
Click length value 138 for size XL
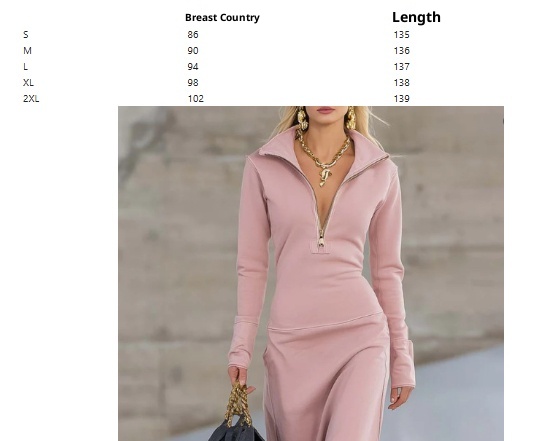pos(401,82)
